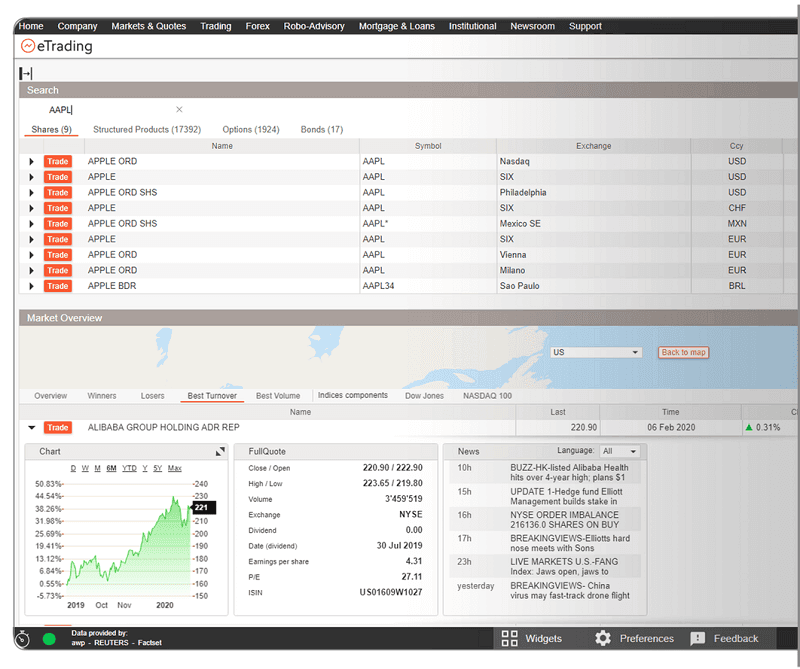The width and height of the screenshot is (800, 669).
Task: Open the Mortgage & Loans menu
Action: point(396,26)
